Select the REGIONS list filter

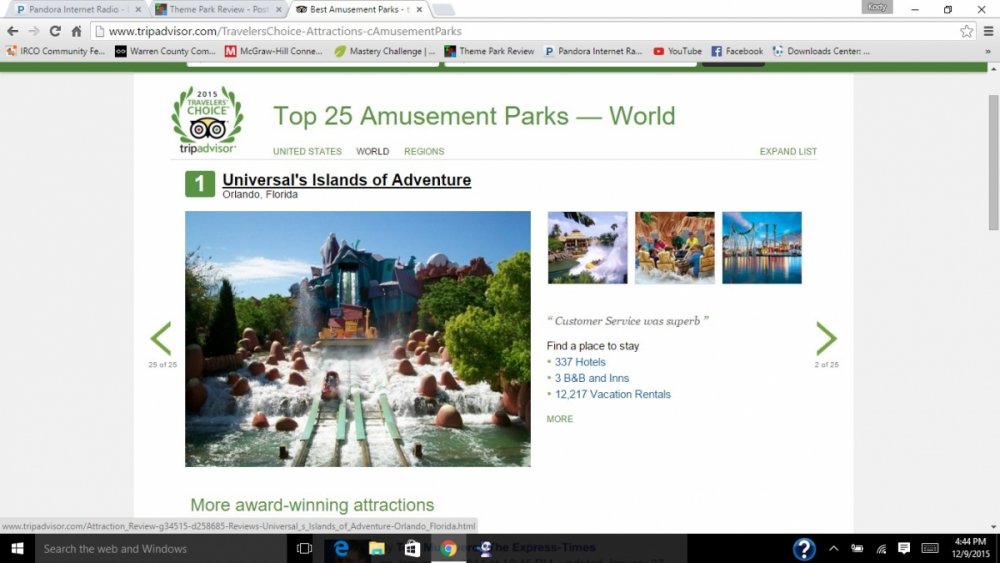tap(424, 151)
